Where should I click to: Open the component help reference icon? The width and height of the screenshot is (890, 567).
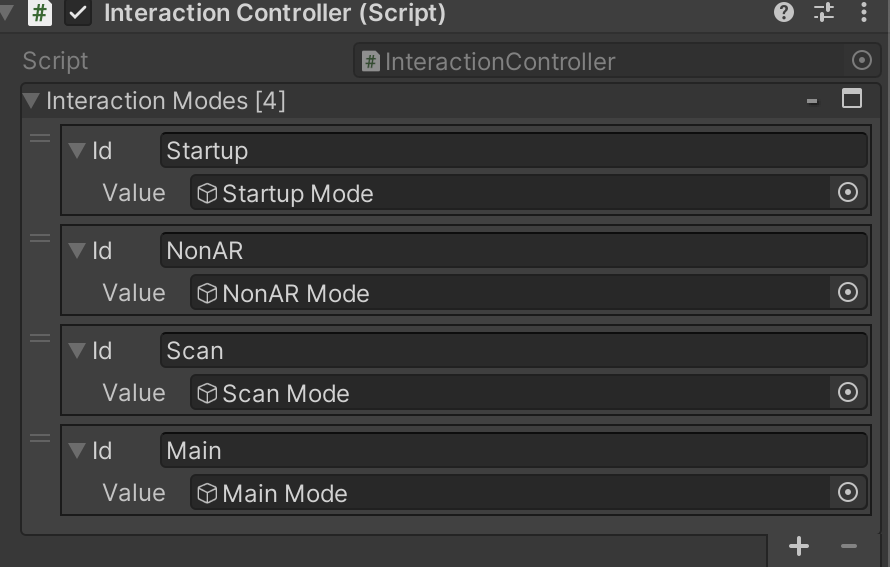click(784, 13)
